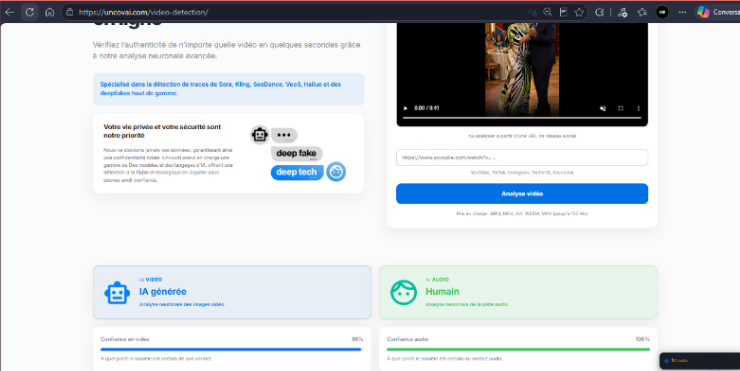Open the reader view icon in address bar
Screen dimensions: 740x371
(x=563, y=12)
